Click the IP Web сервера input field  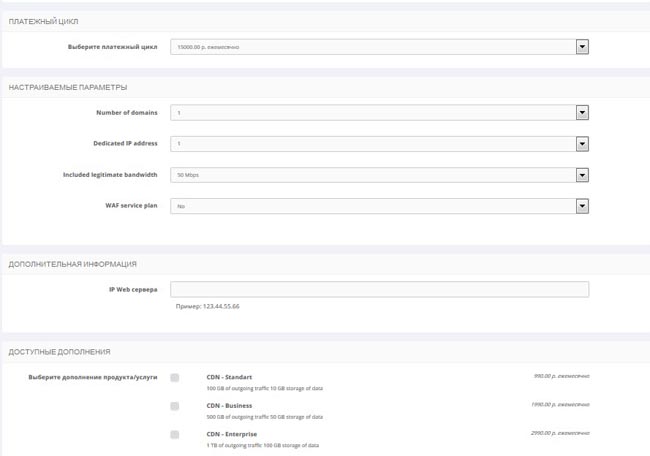379,290
